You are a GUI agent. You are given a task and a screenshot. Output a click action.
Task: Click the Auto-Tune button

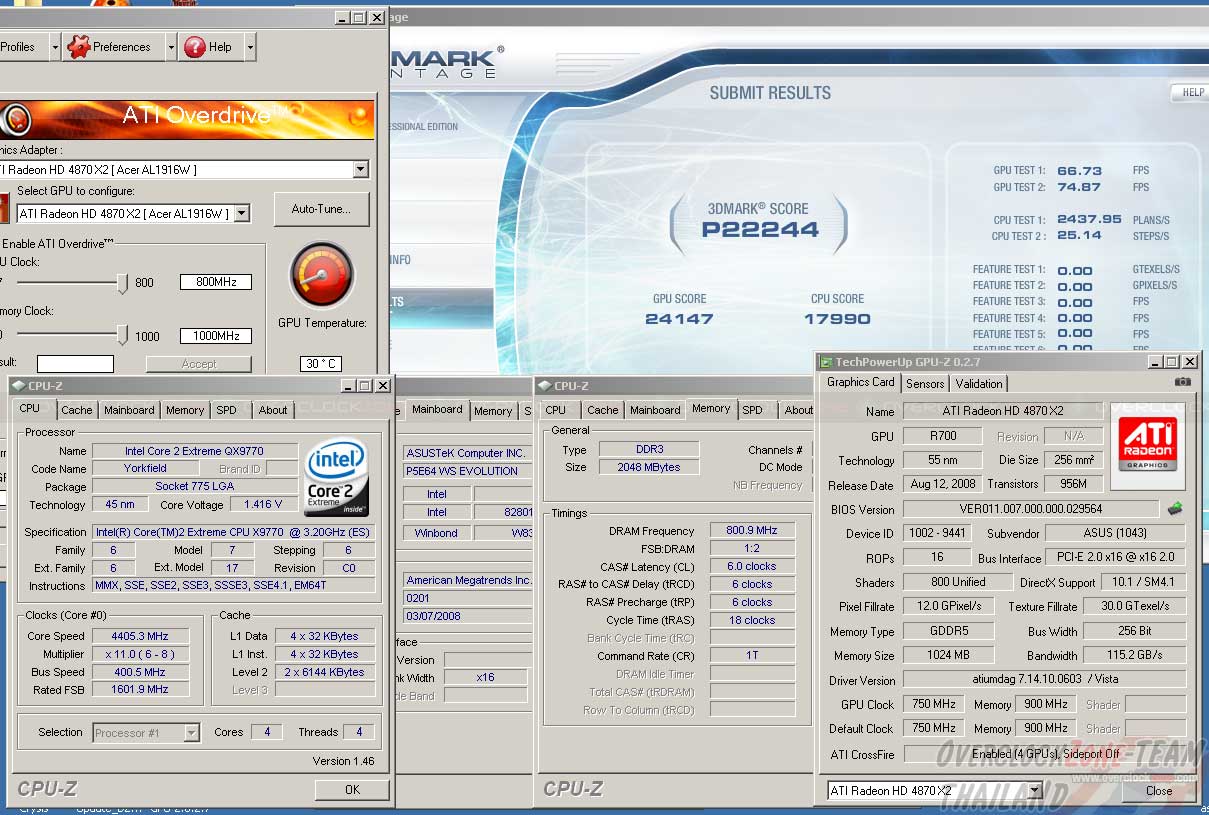coord(321,209)
